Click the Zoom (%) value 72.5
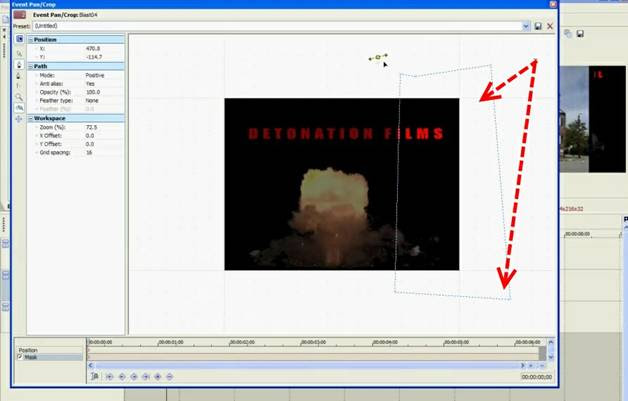This screenshot has height=401, width=628. 91,127
